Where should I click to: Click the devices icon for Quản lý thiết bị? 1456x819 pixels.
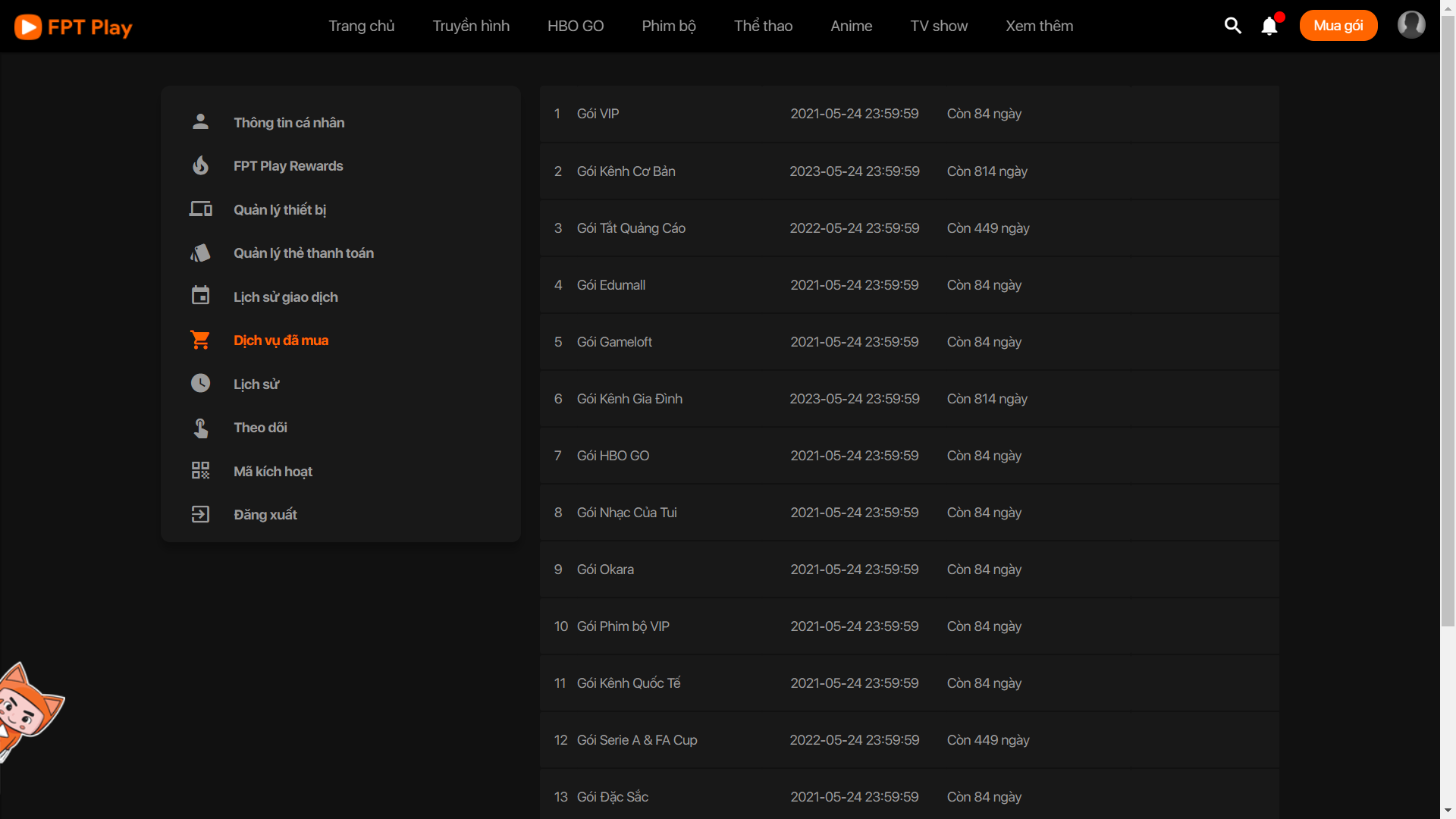[x=200, y=209]
